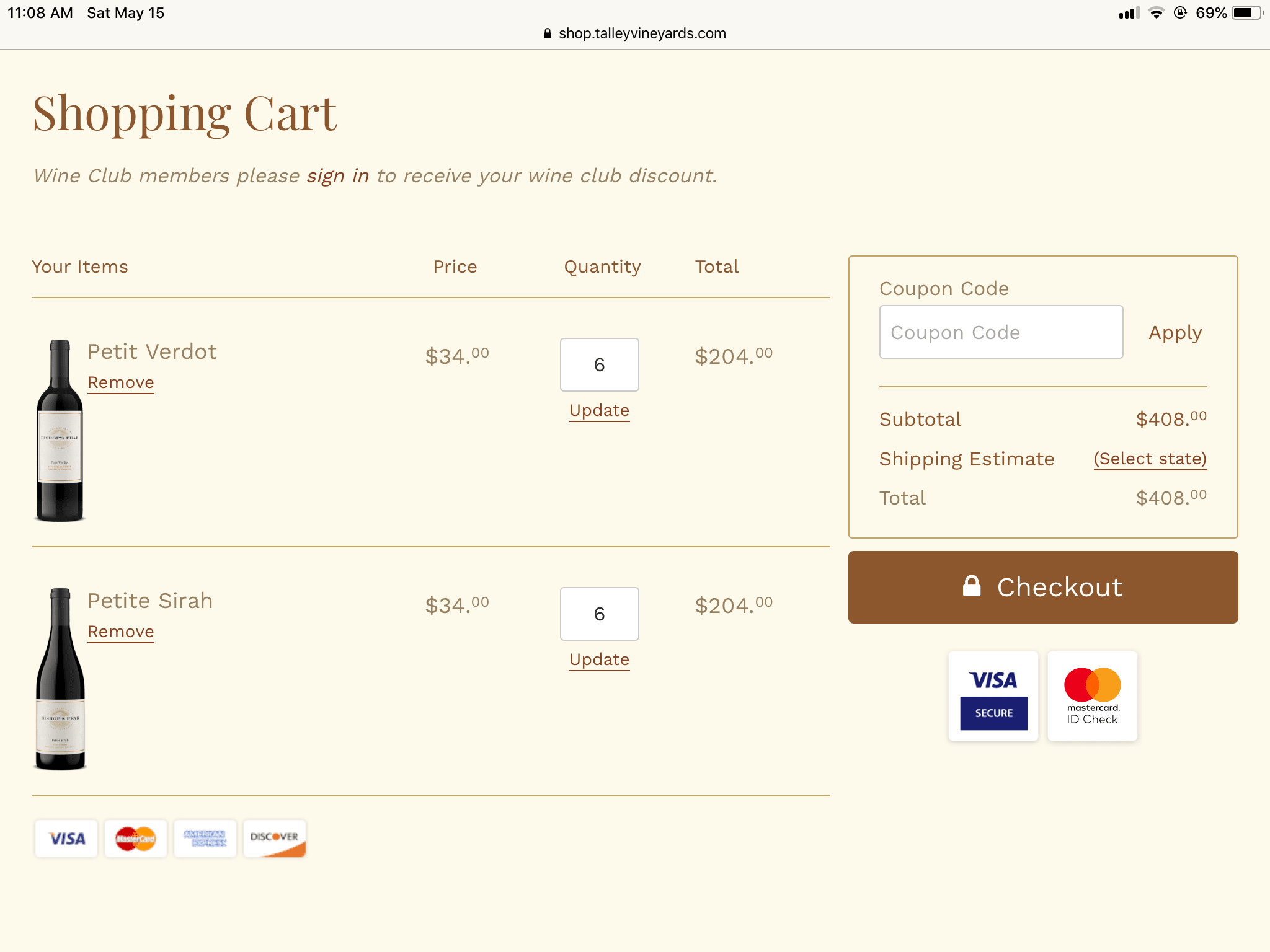Tap the Visa card icon below cart
The image size is (1270, 952).
coord(66,839)
